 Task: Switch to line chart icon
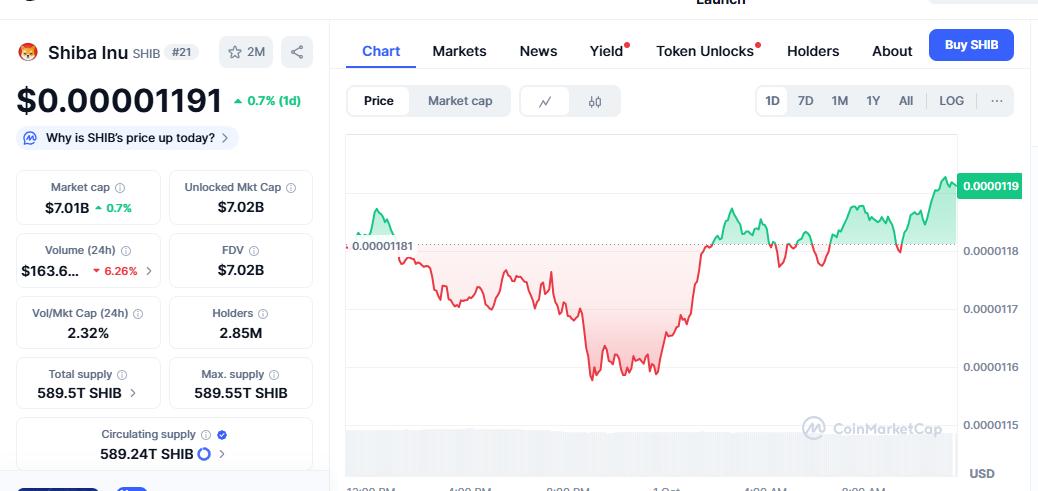pos(545,101)
